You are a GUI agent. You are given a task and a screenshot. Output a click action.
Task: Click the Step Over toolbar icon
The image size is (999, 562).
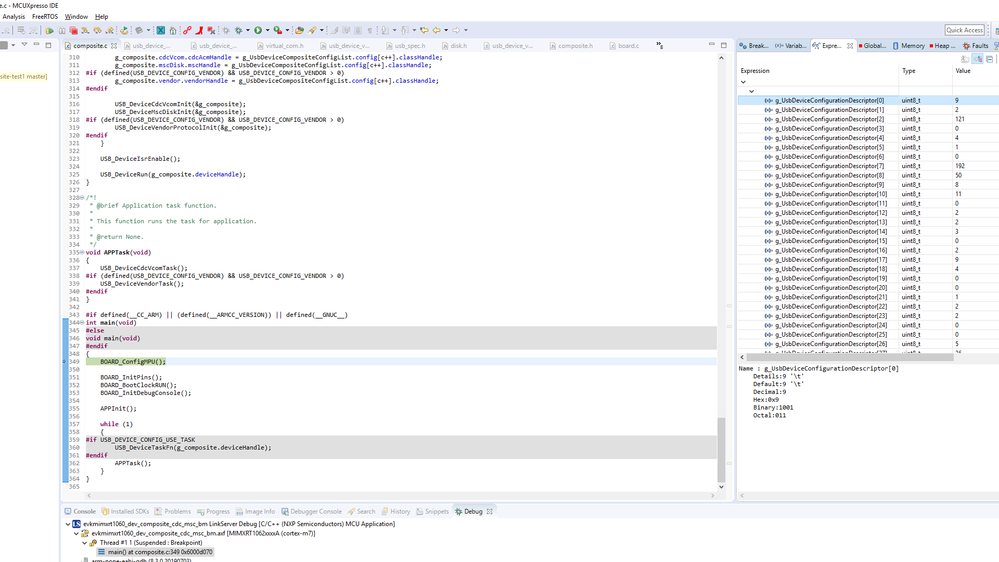click(x=97, y=31)
